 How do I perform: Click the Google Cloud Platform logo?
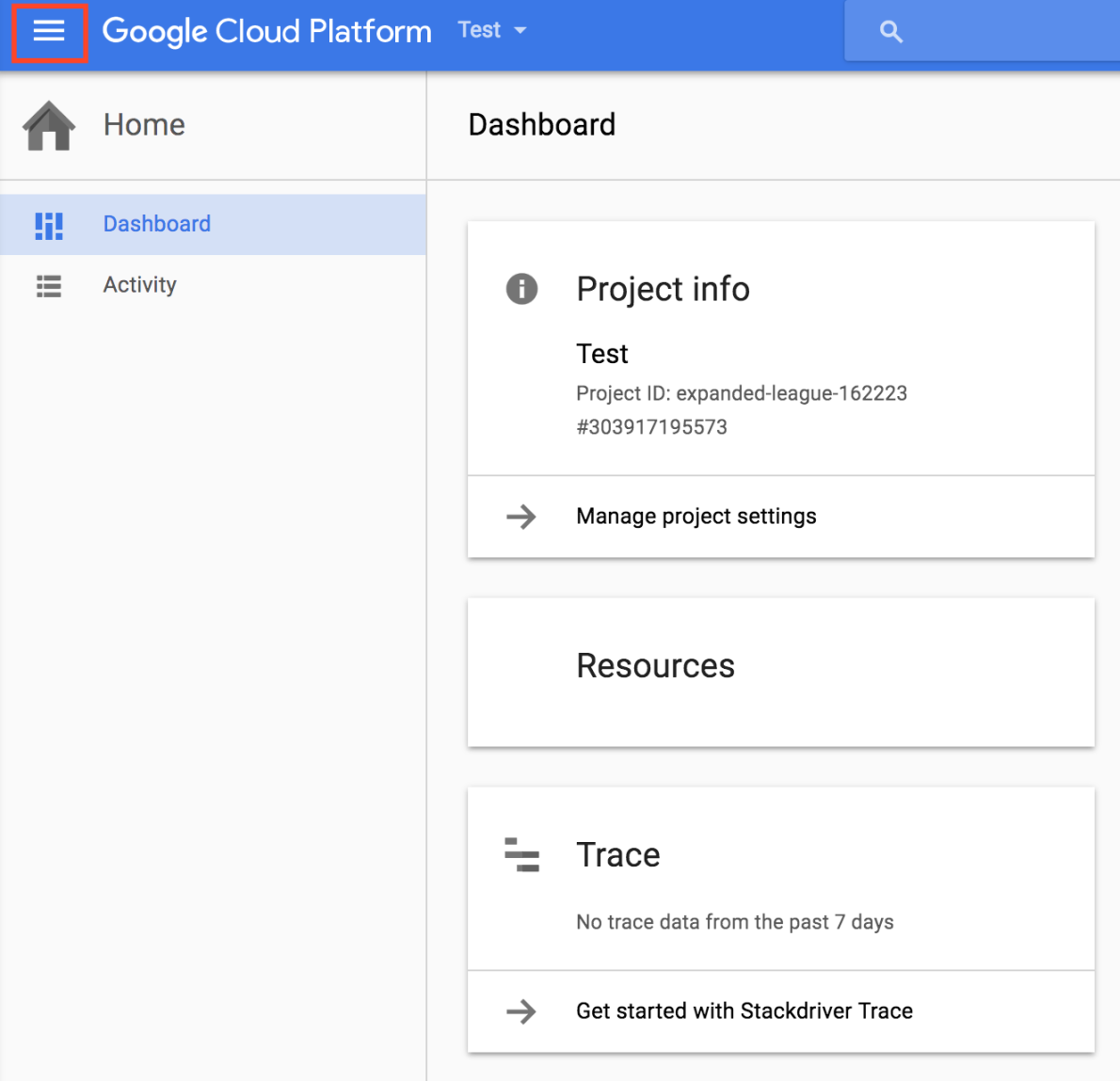click(x=267, y=31)
